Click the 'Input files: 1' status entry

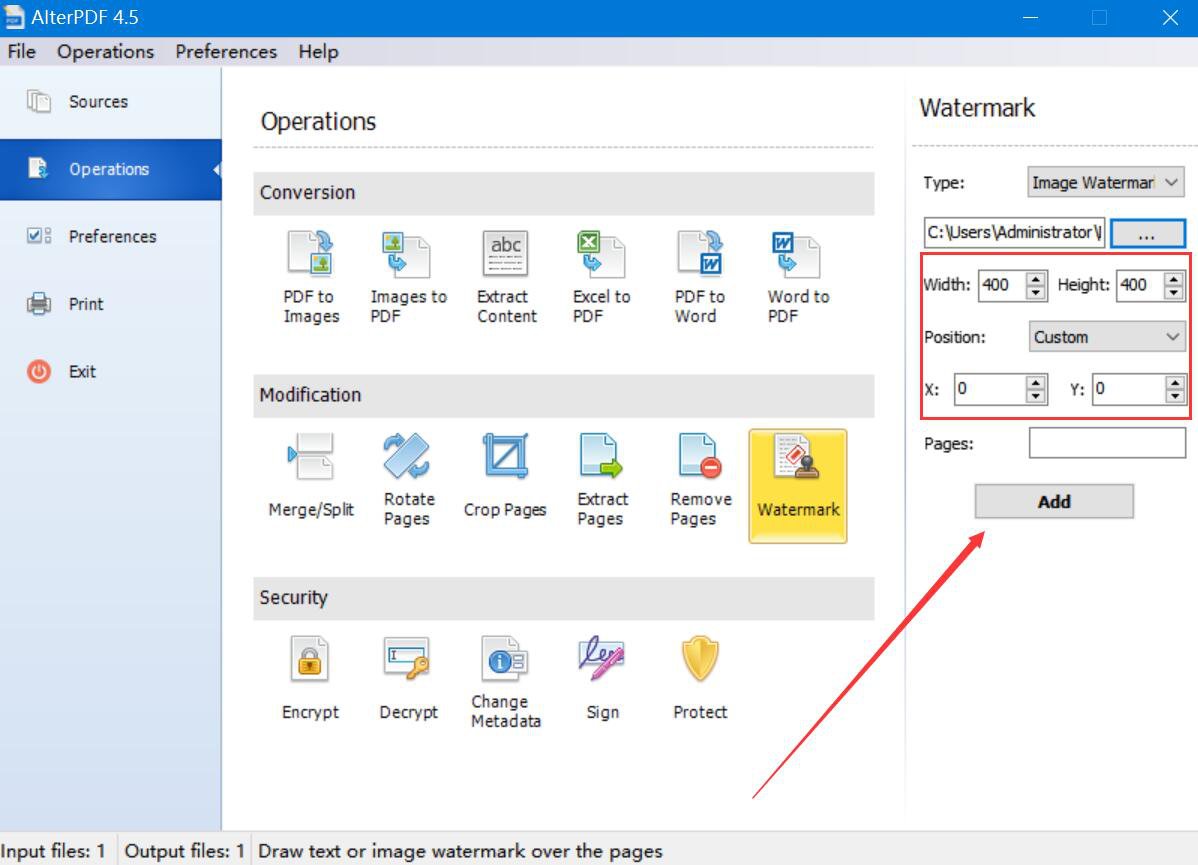53,850
